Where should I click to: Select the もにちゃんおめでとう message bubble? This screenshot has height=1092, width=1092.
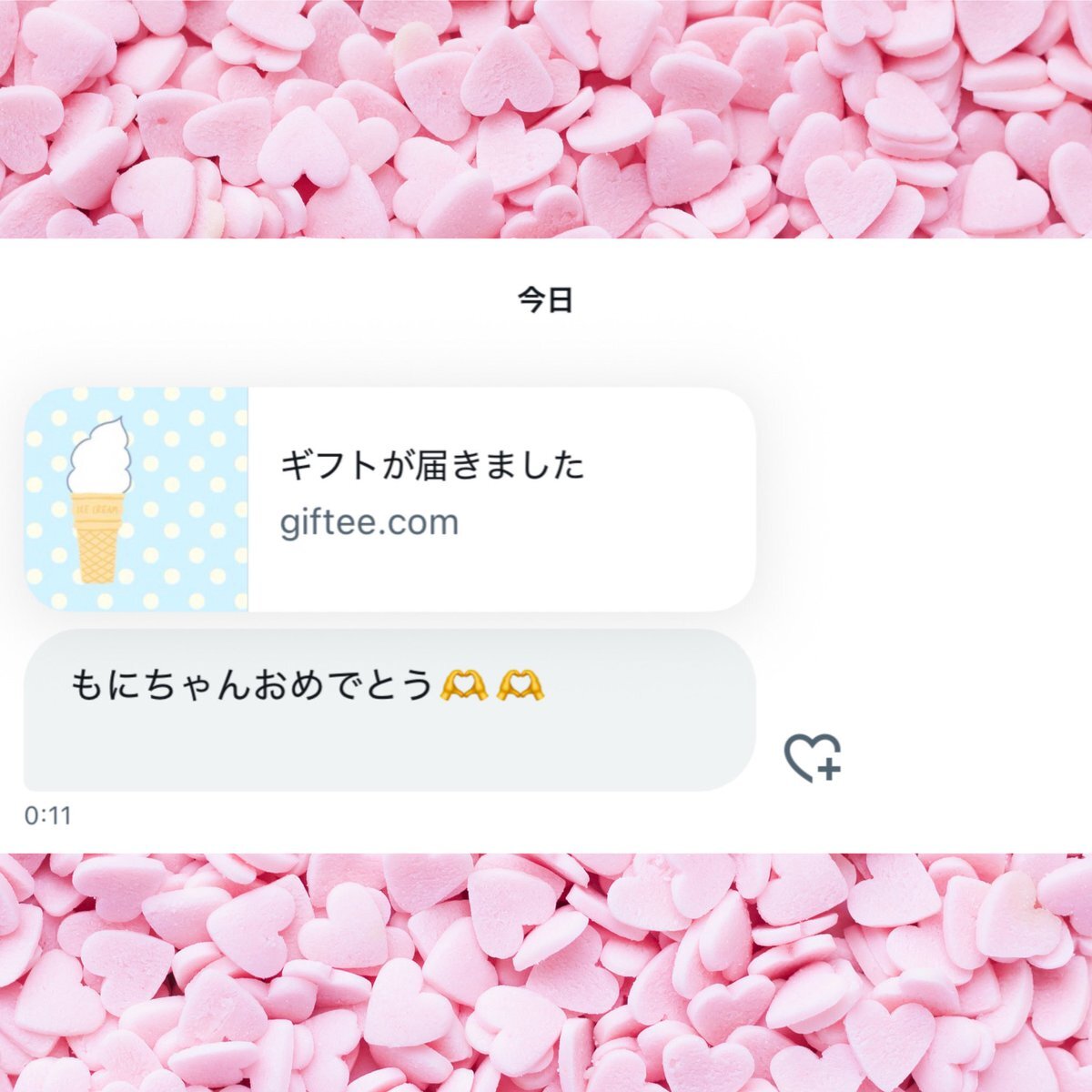389,710
